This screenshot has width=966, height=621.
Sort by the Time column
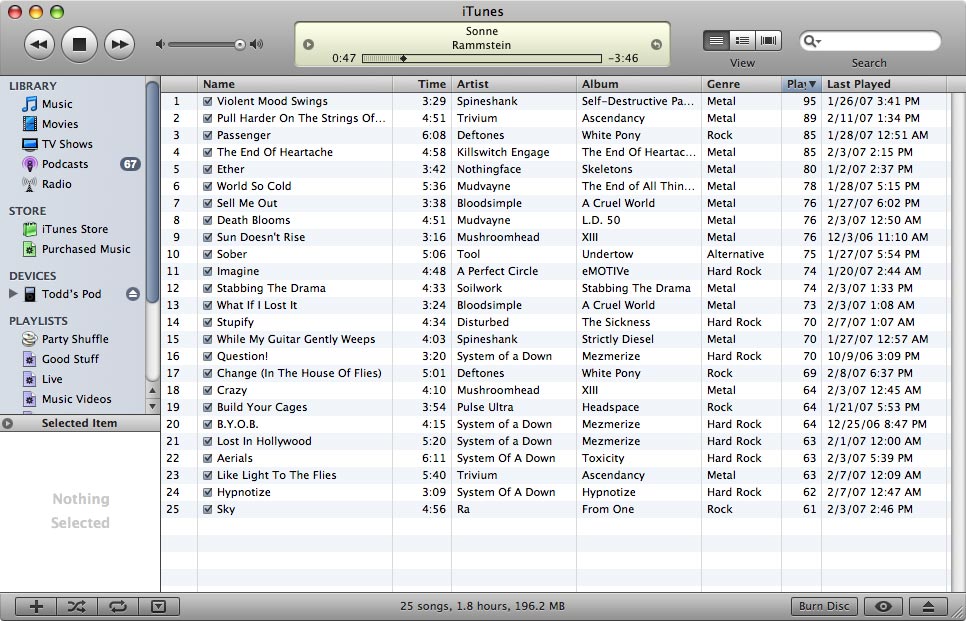pyautogui.click(x=422, y=84)
